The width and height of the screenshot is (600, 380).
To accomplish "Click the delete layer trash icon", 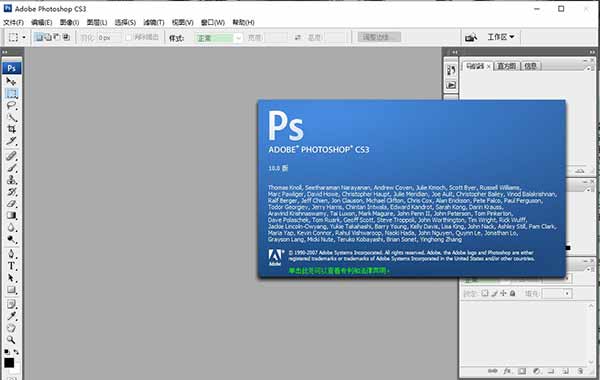I will (580, 371).
